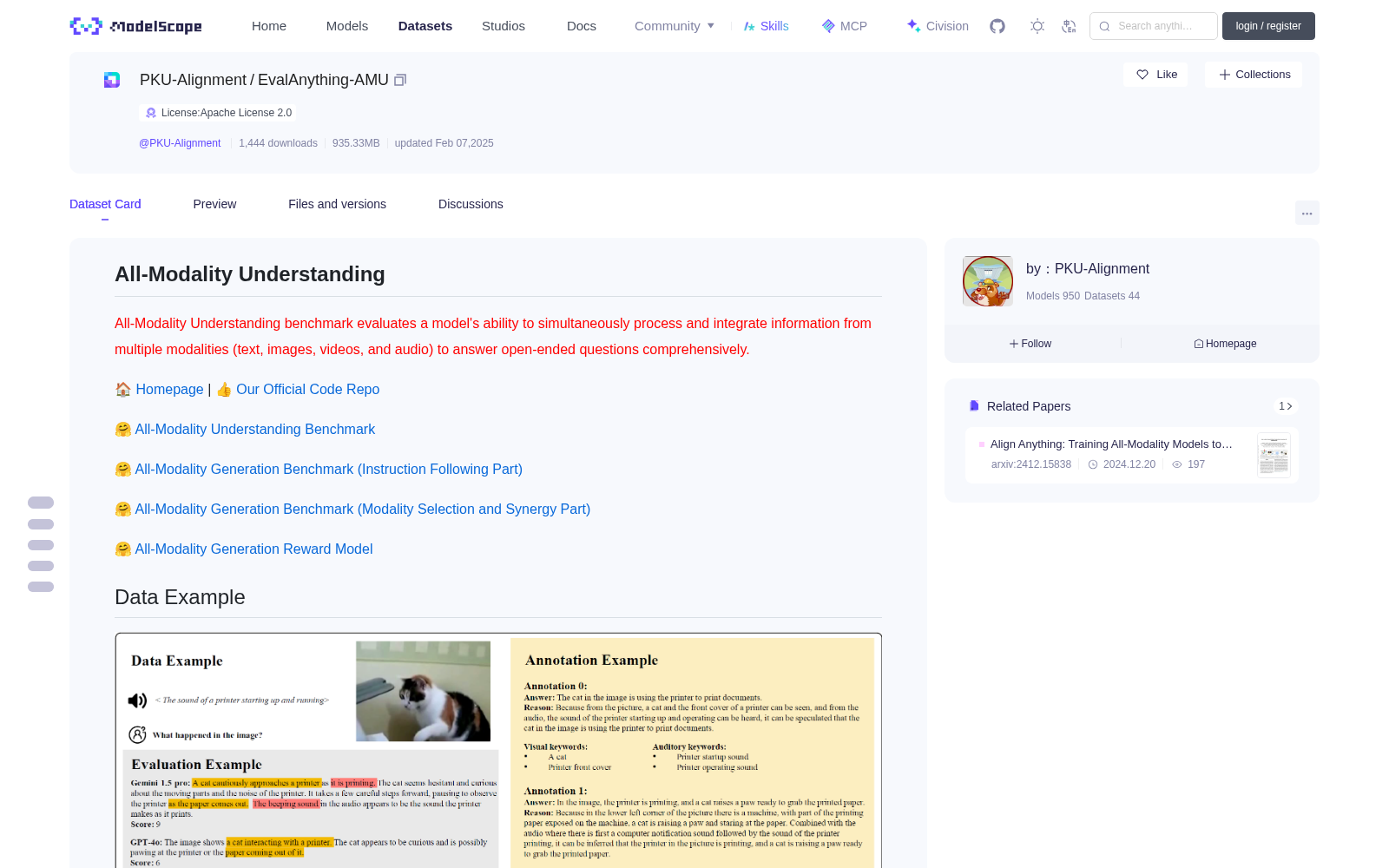
Task: Click the PKU-Alignment organization avatar
Action: tap(988, 281)
